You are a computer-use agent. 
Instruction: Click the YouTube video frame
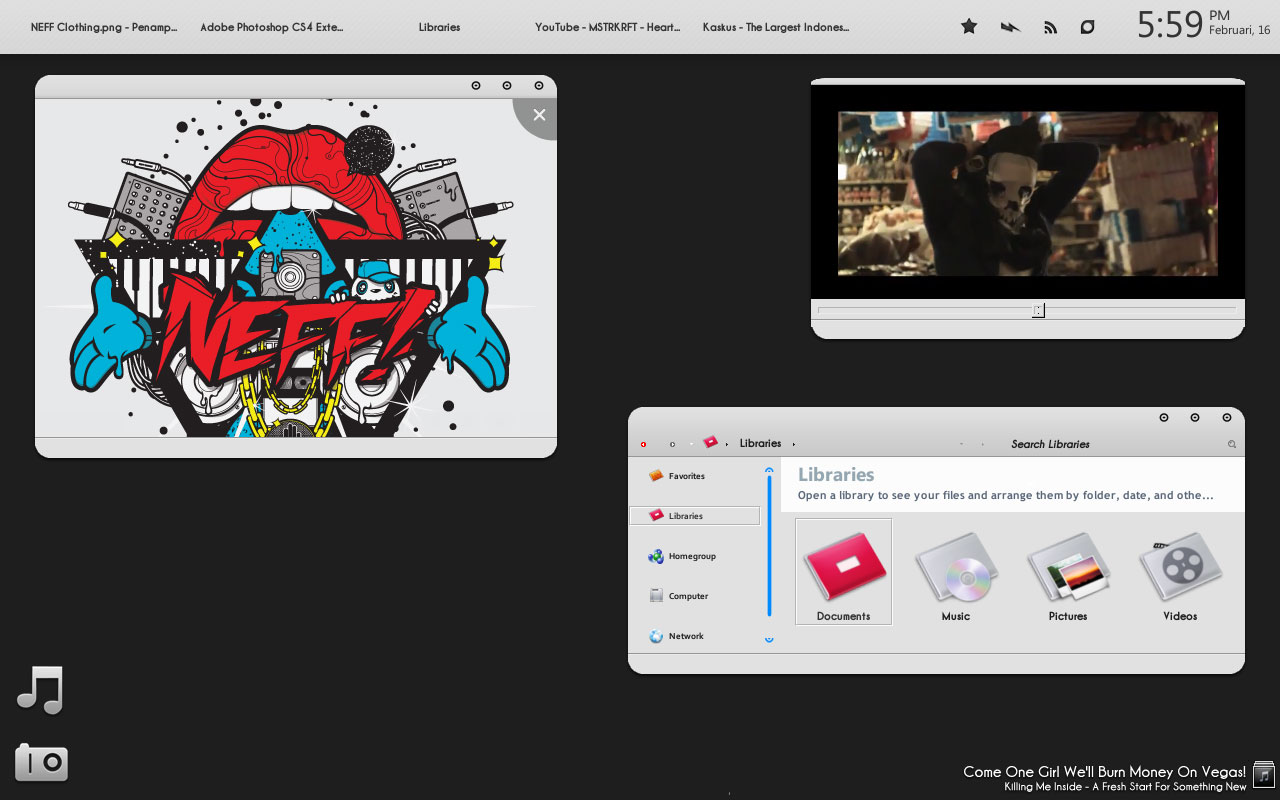click(1028, 193)
